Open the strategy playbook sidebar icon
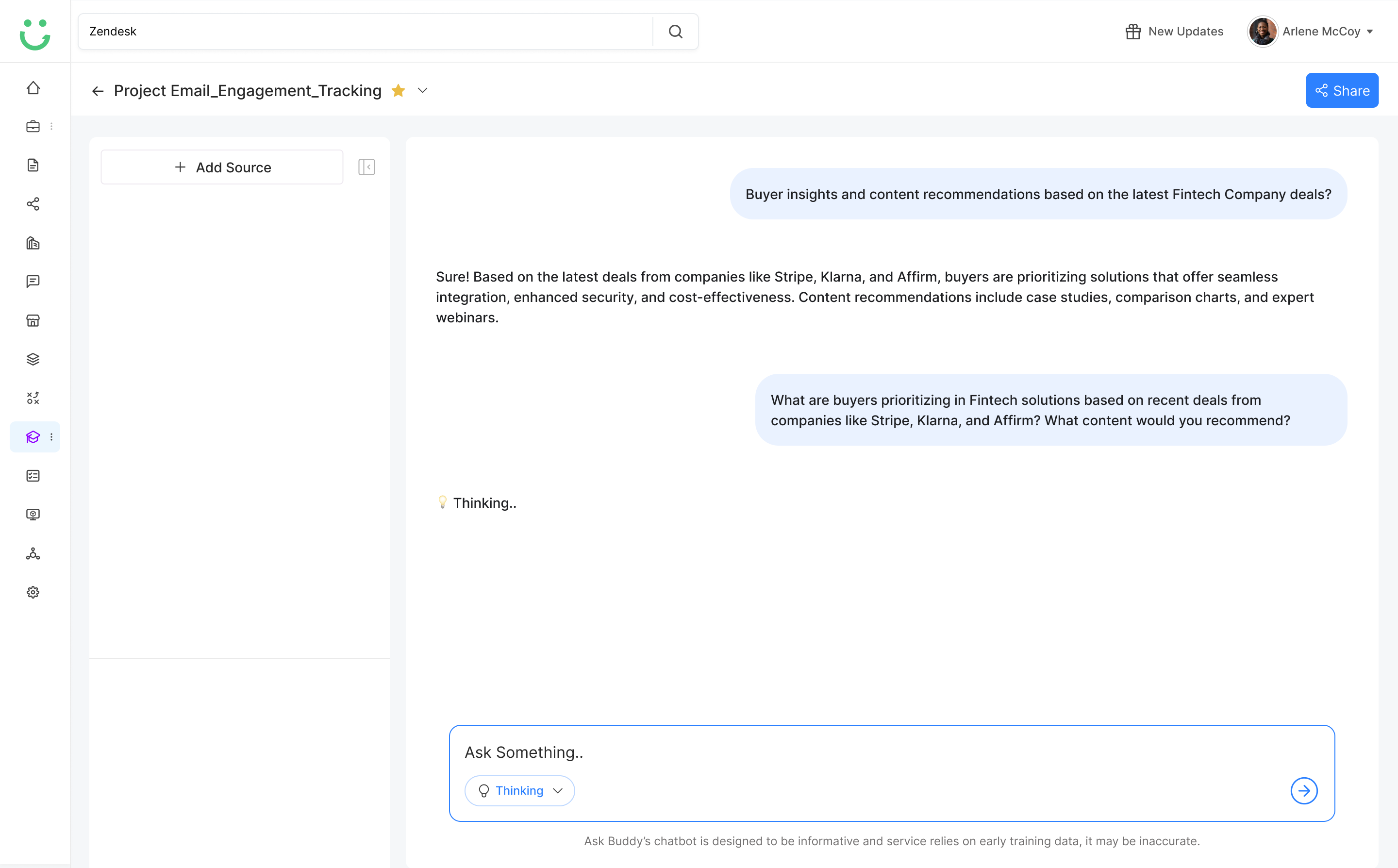Viewport: 1398px width, 868px height. (x=33, y=398)
